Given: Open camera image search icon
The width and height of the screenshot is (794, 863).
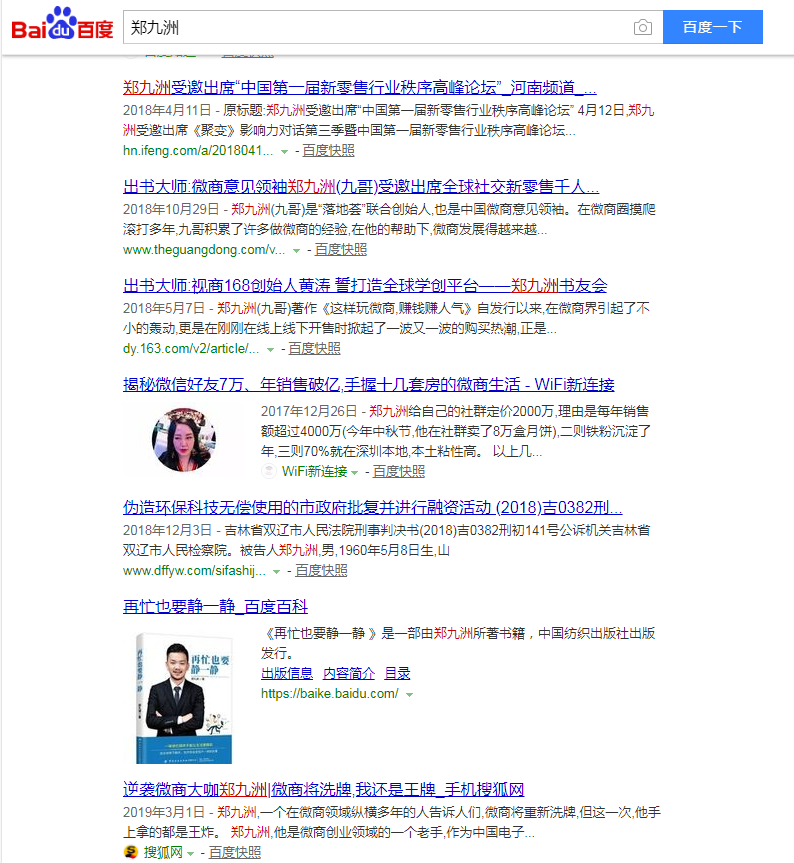Looking at the screenshot, I should tap(642, 27).
